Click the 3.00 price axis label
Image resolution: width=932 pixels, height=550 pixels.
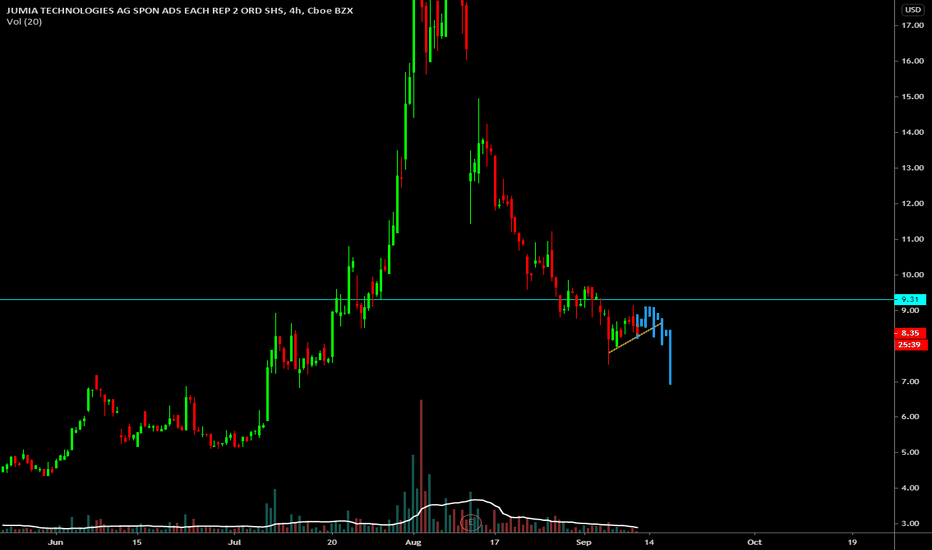point(910,524)
